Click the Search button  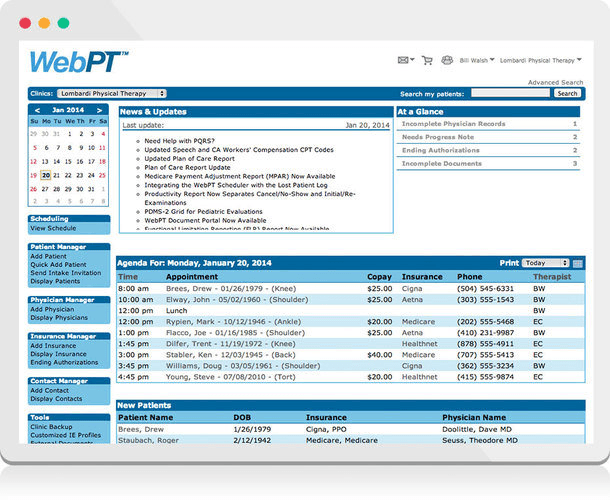[567, 93]
